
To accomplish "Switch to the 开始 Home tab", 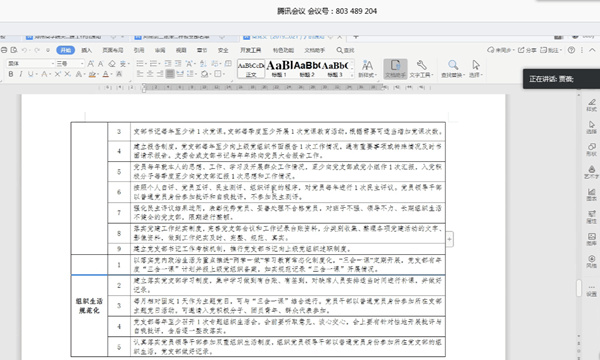I will click(x=65, y=50).
